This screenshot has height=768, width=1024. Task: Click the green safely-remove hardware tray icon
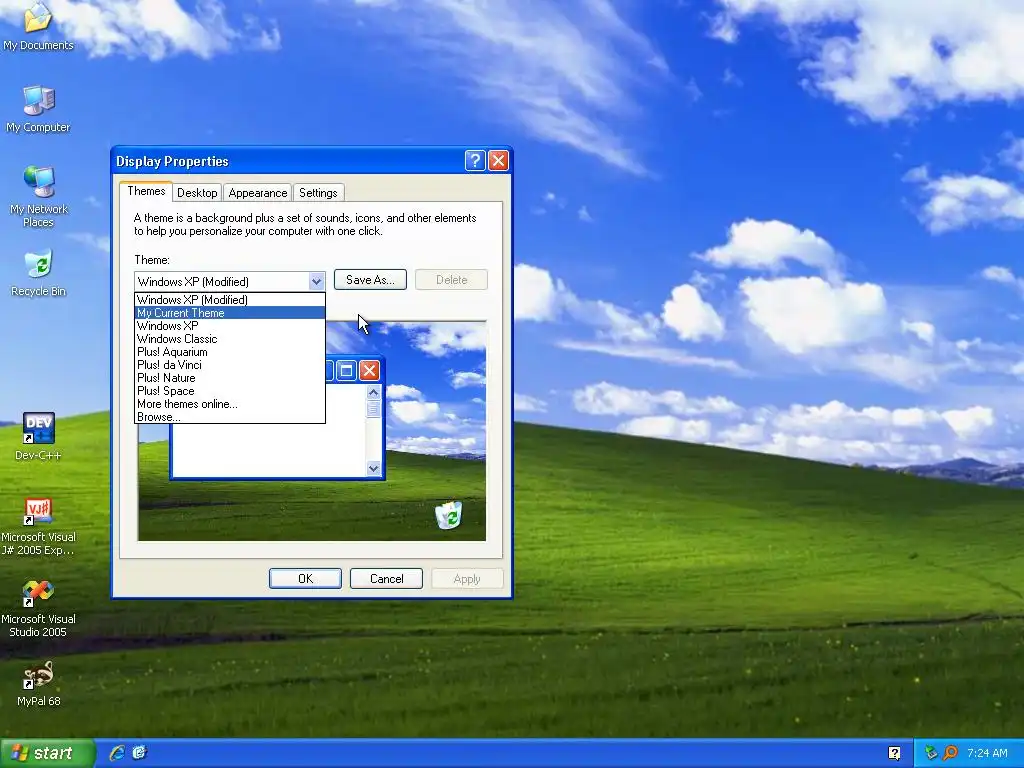(x=931, y=753)
